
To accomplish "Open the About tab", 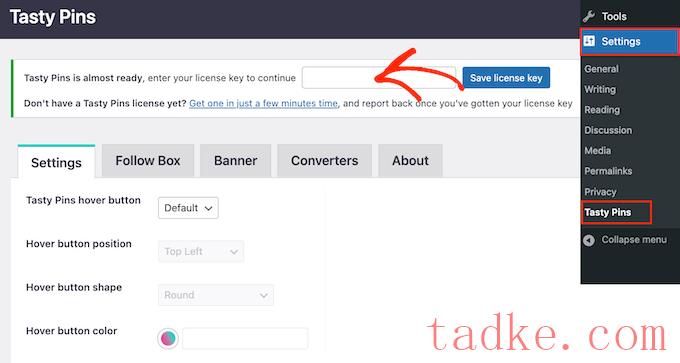I will pos(410,161).
